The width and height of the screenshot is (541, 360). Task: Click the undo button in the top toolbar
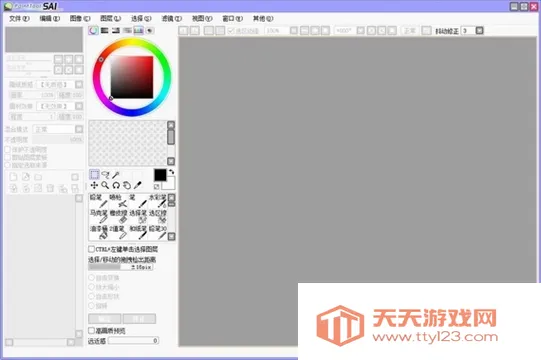(184, 31)
